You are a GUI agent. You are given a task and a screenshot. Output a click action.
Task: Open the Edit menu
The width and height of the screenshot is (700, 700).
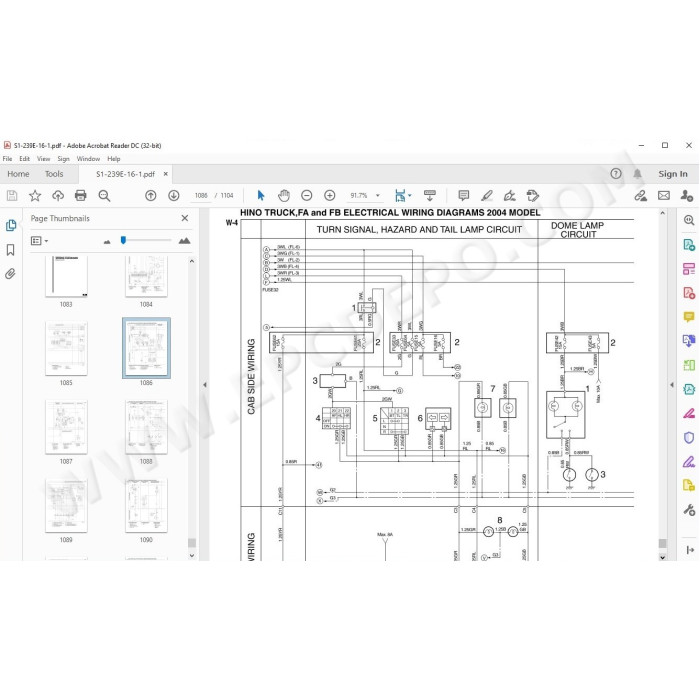tap(25, 158)
